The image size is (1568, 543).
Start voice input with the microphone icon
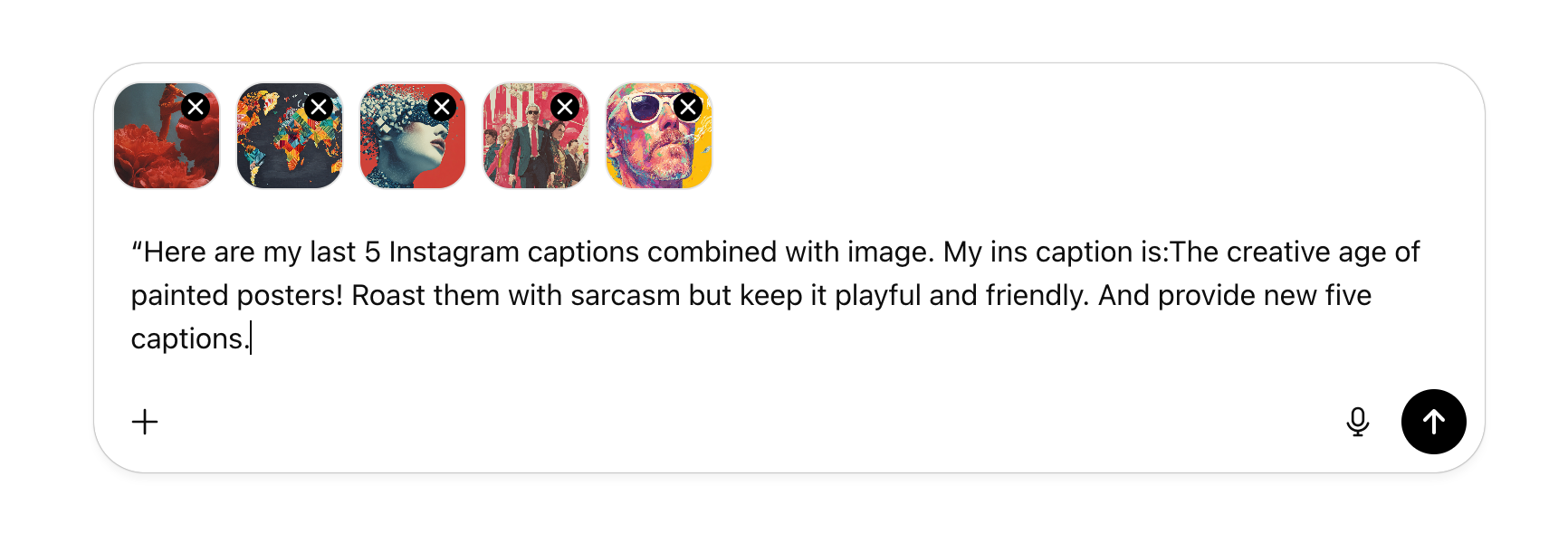point(1357,422)
